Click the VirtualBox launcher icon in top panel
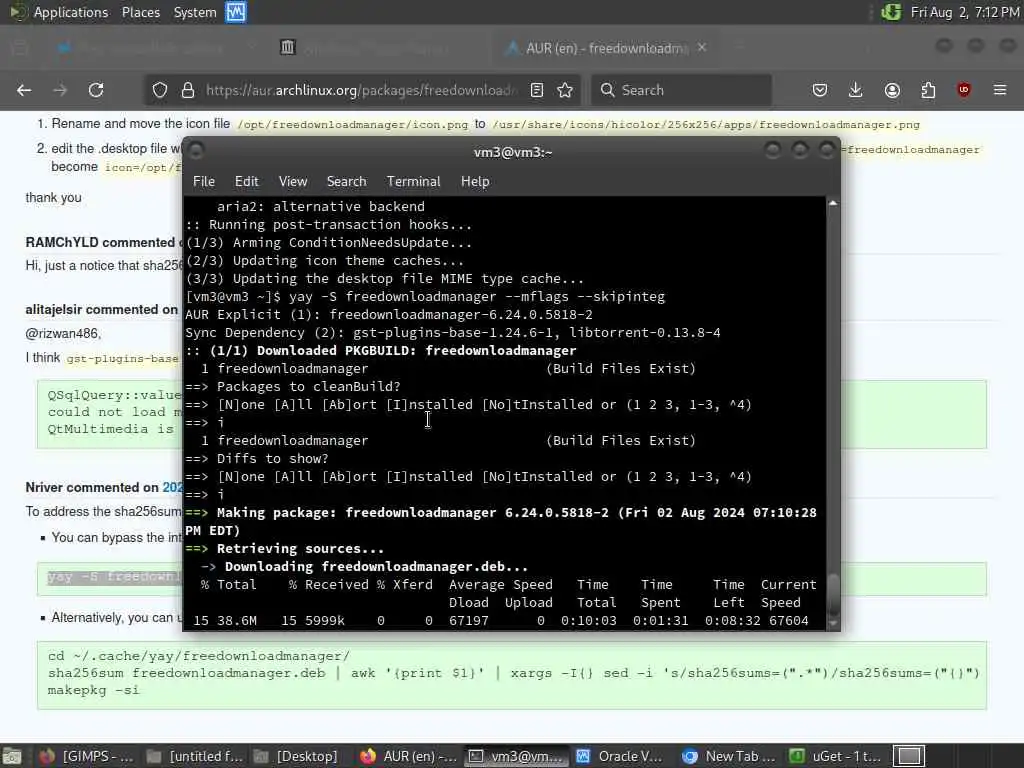Image resolution: width=1024 pixels, height=768 pixels. [236, 12]
